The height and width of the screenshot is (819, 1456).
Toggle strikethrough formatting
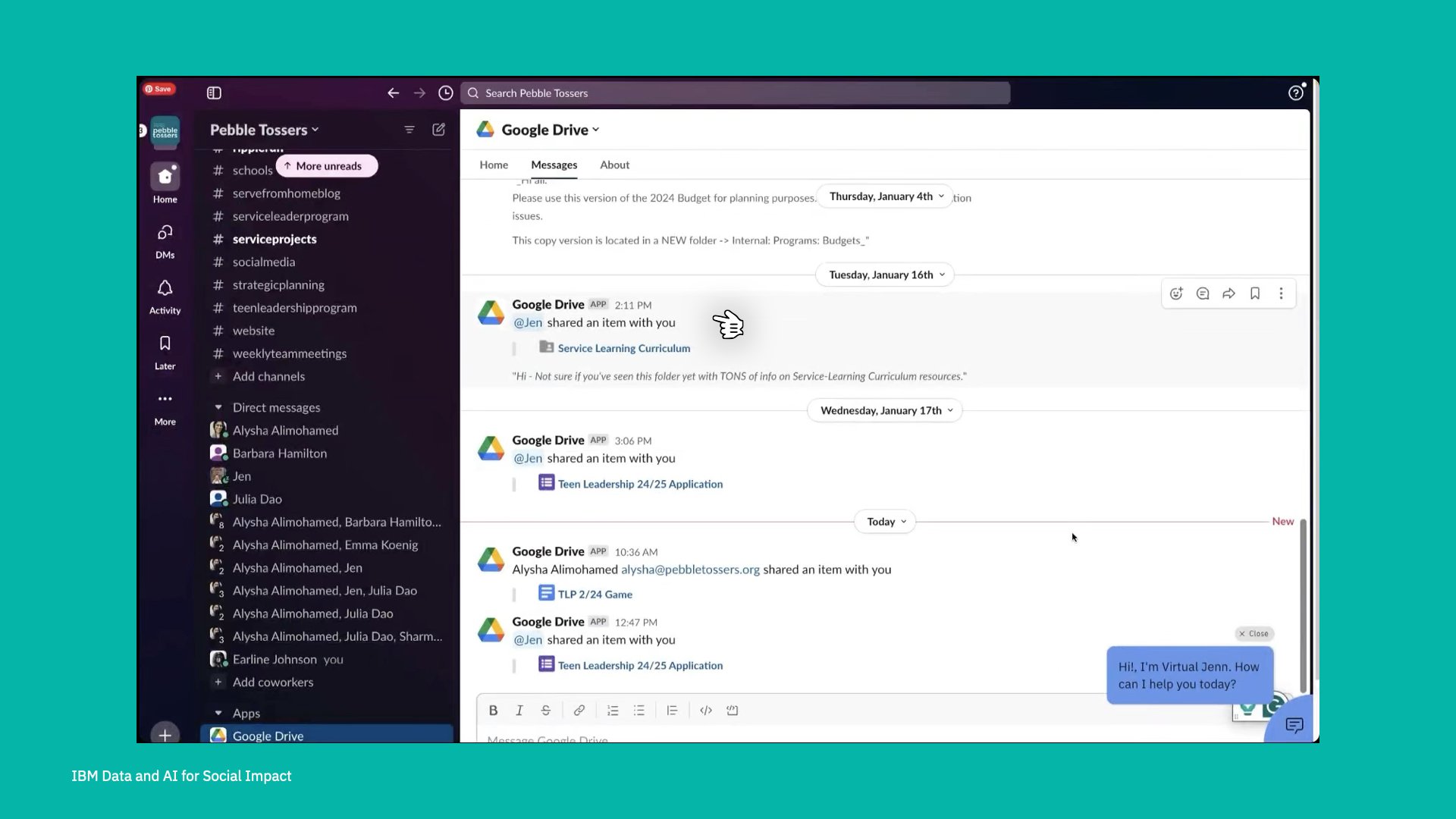point(546,711)
